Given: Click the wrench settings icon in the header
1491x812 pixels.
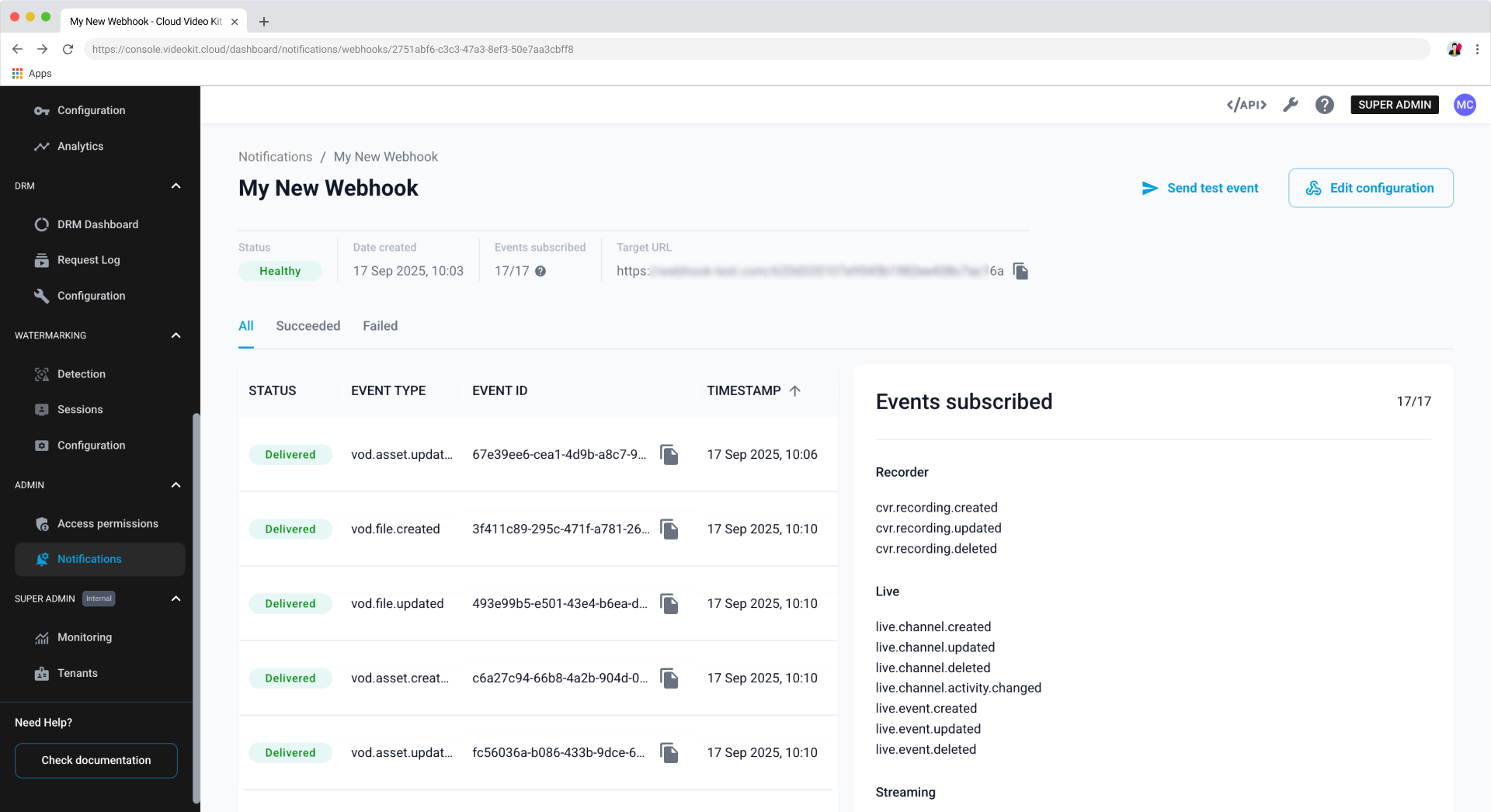Looking at the screenshot, I should click(1291, 105).
